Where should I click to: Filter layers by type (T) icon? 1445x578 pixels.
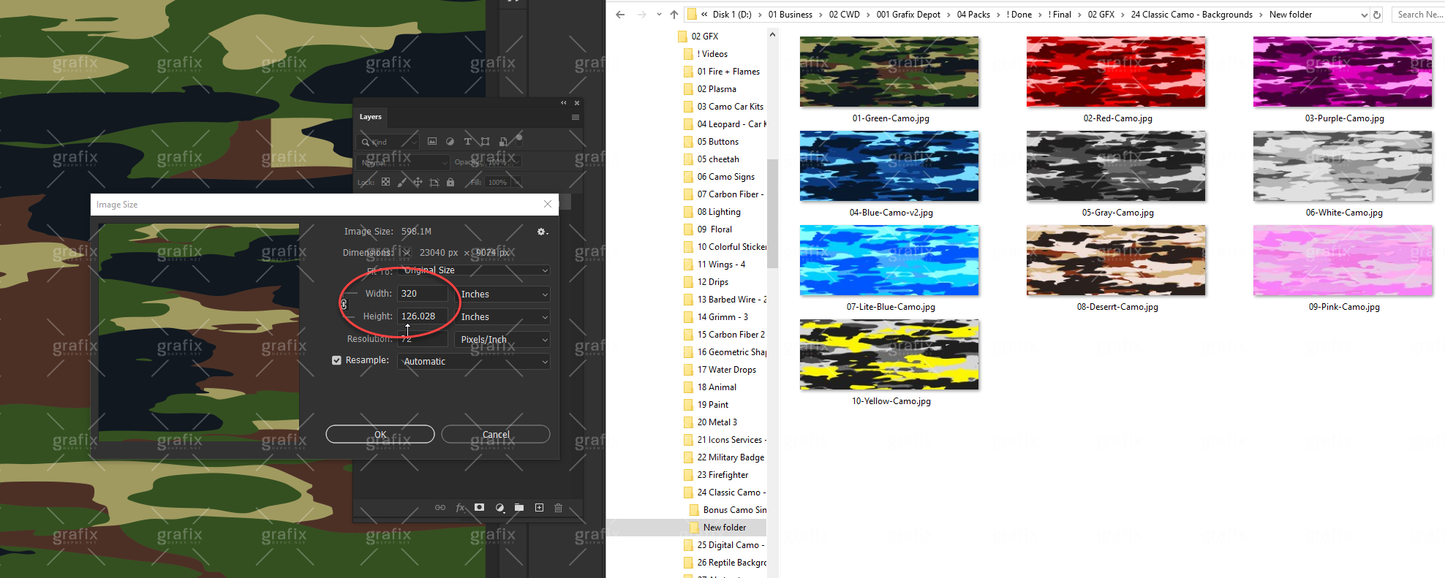pos(468,142)
